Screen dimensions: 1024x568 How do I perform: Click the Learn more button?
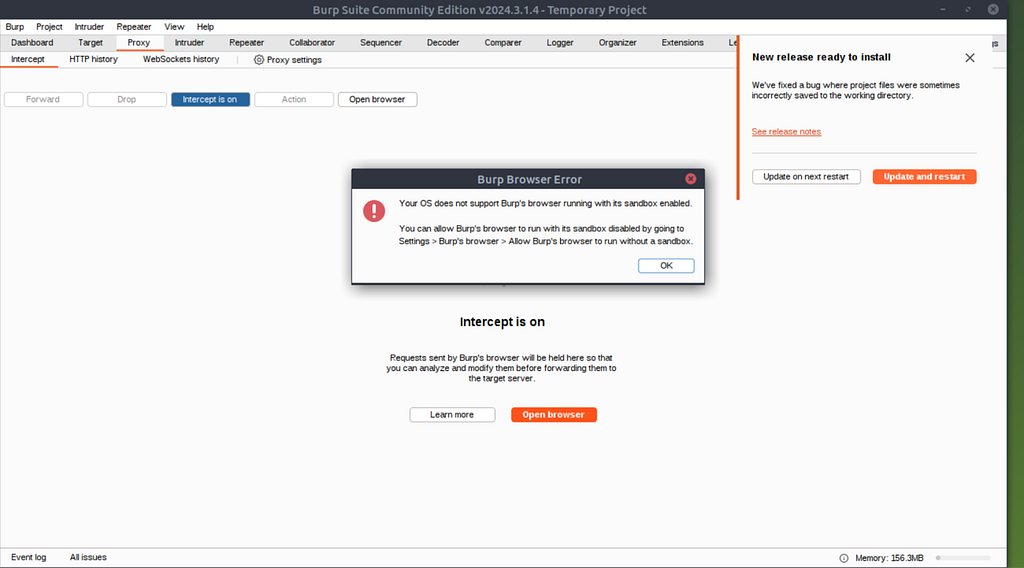pyautogui.click(x=452, y=415)
